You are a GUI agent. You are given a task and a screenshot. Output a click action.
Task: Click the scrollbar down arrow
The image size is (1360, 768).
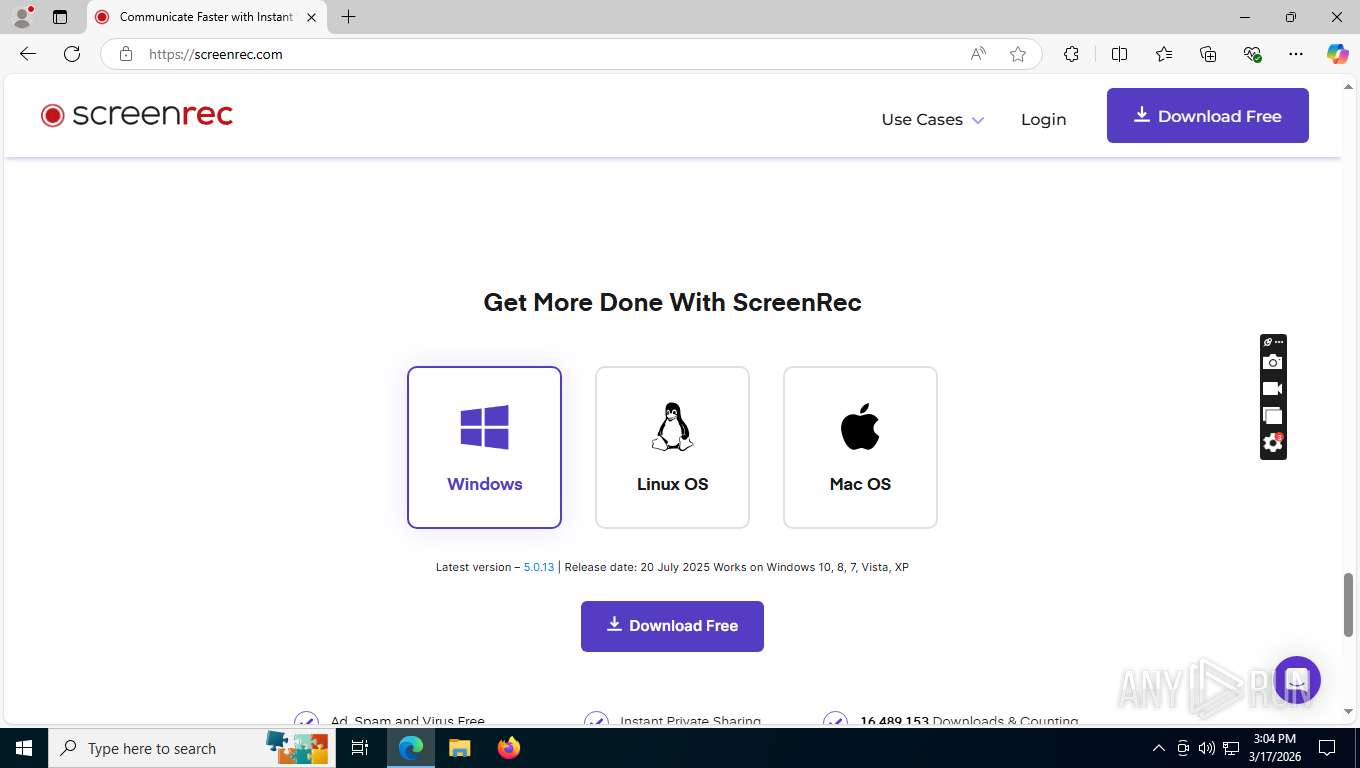pyautogui.click(x=1348, y=711)
